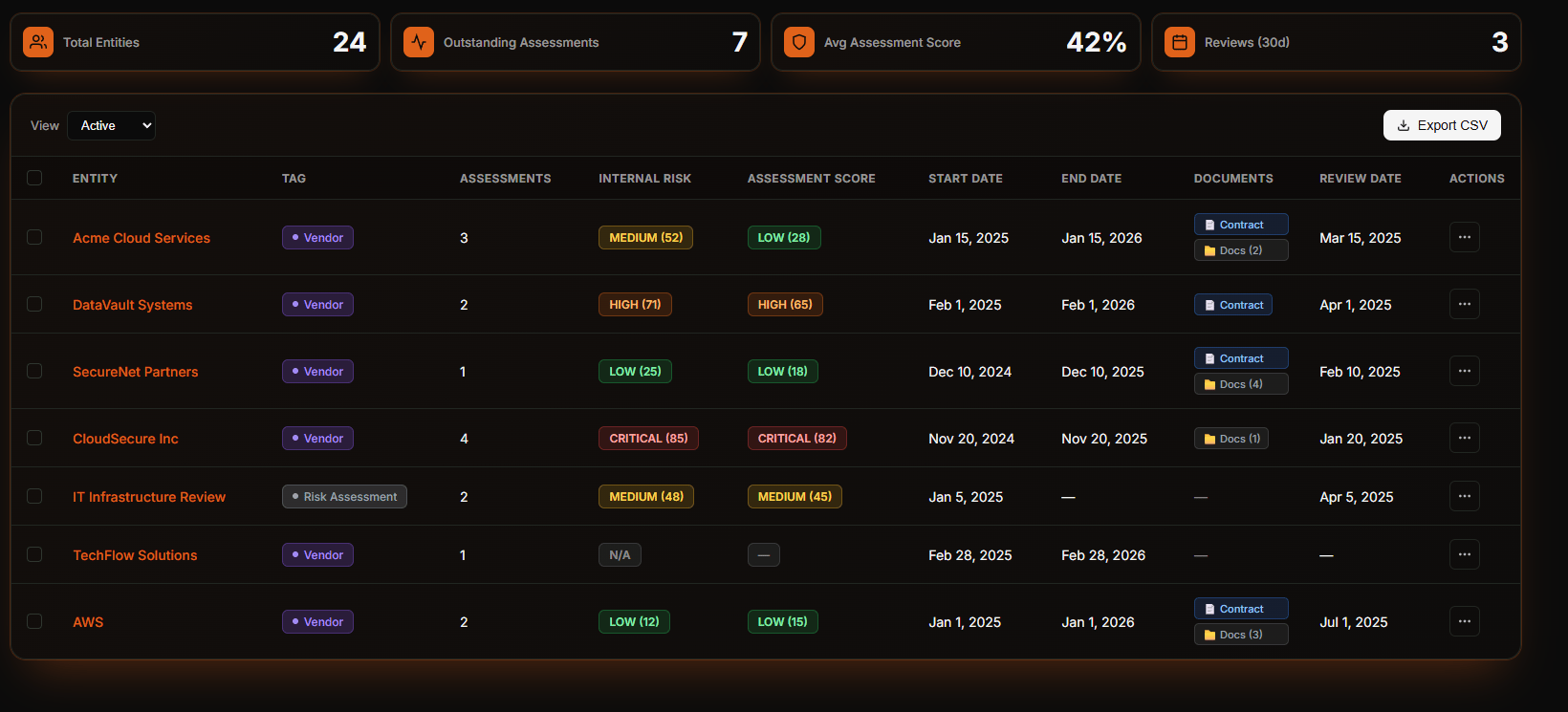
Task: Click the Mar 15, 2025 review date
Action: point(1360,238)
